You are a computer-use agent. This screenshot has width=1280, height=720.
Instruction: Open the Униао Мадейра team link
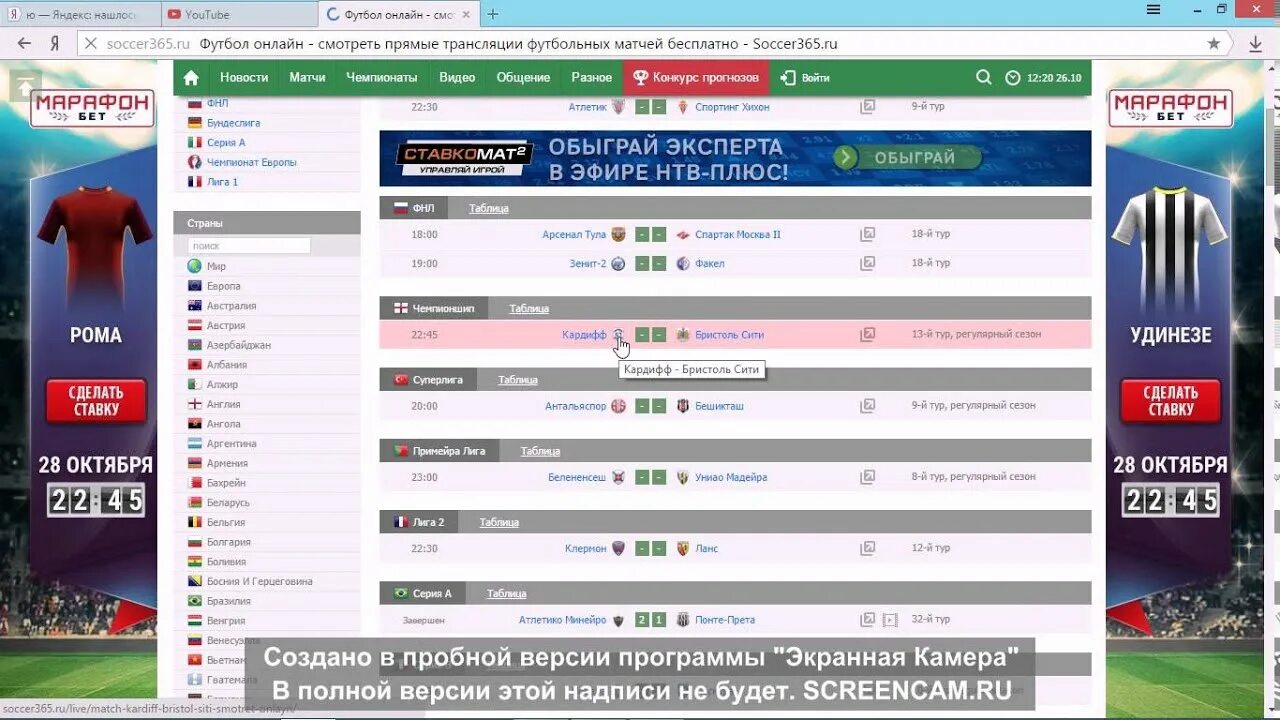(731, 477)
